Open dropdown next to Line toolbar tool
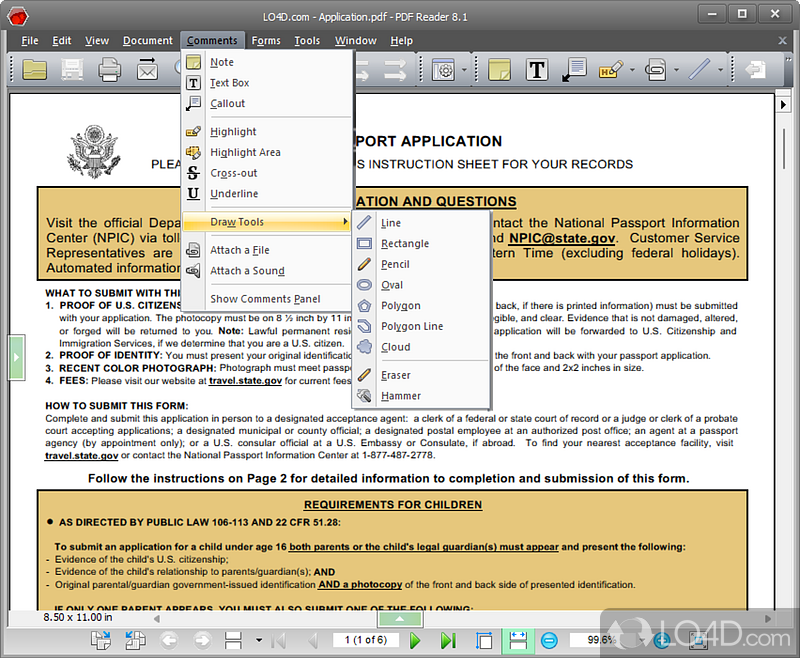800x658 pixels. click(720, 70)
